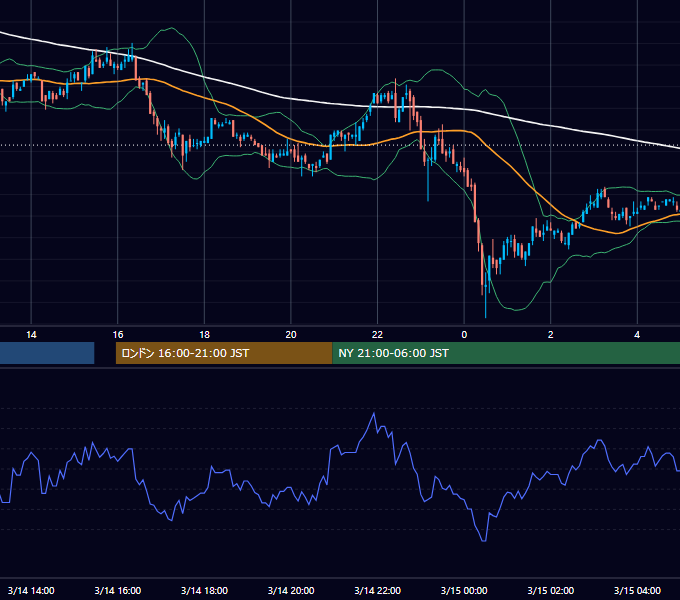Click the '0' hour axis label
Screen dimensions: 680x600
click(464, 335)
